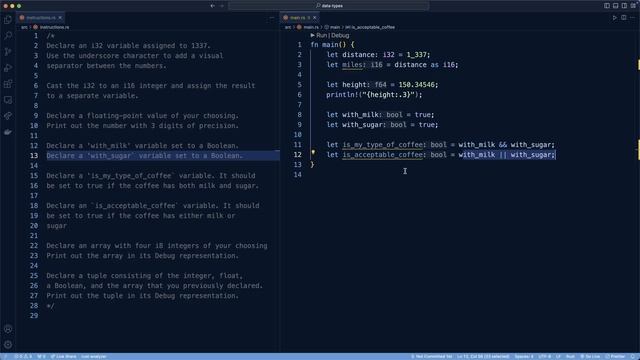Click the lightbulb code action on line 12

pos(313,153)
